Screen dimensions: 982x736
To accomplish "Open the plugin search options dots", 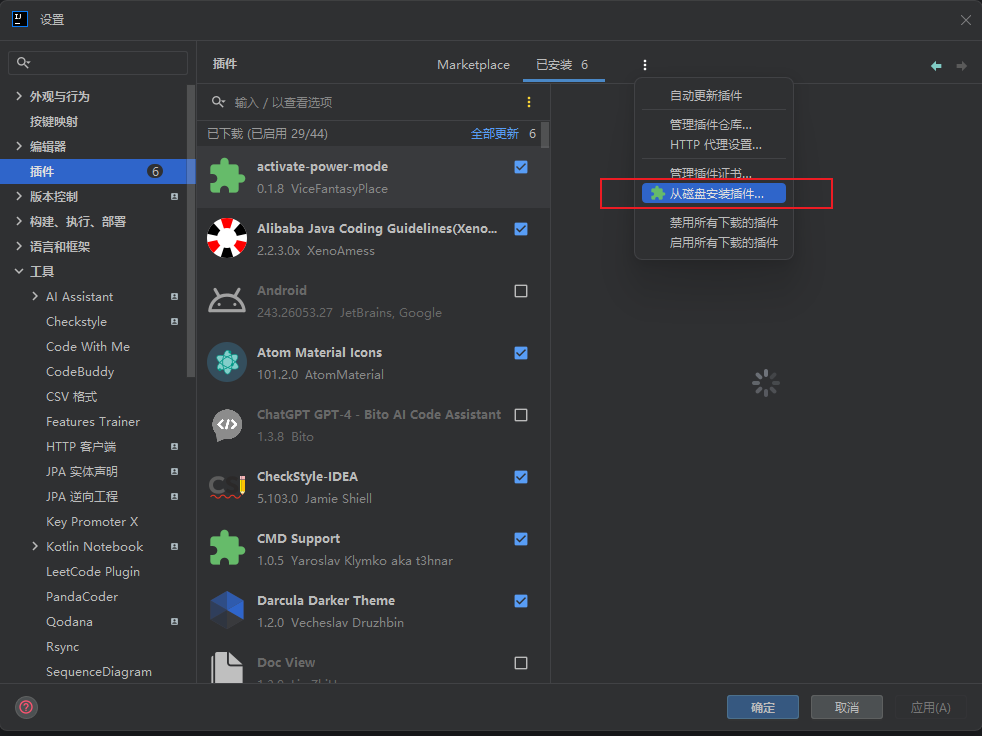I will [x=529, y=102].
